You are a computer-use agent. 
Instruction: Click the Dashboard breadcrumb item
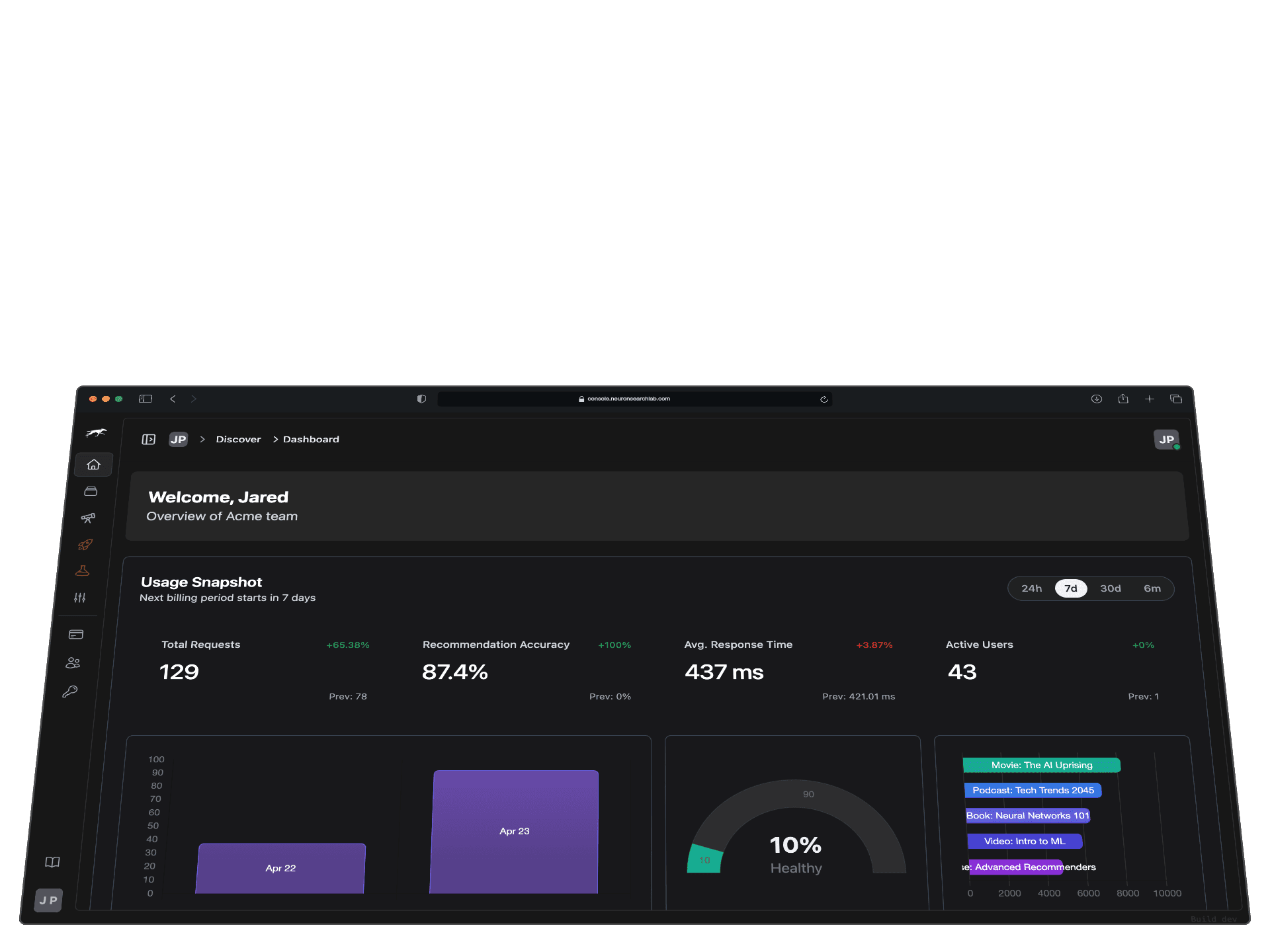(x=310, y=439)
